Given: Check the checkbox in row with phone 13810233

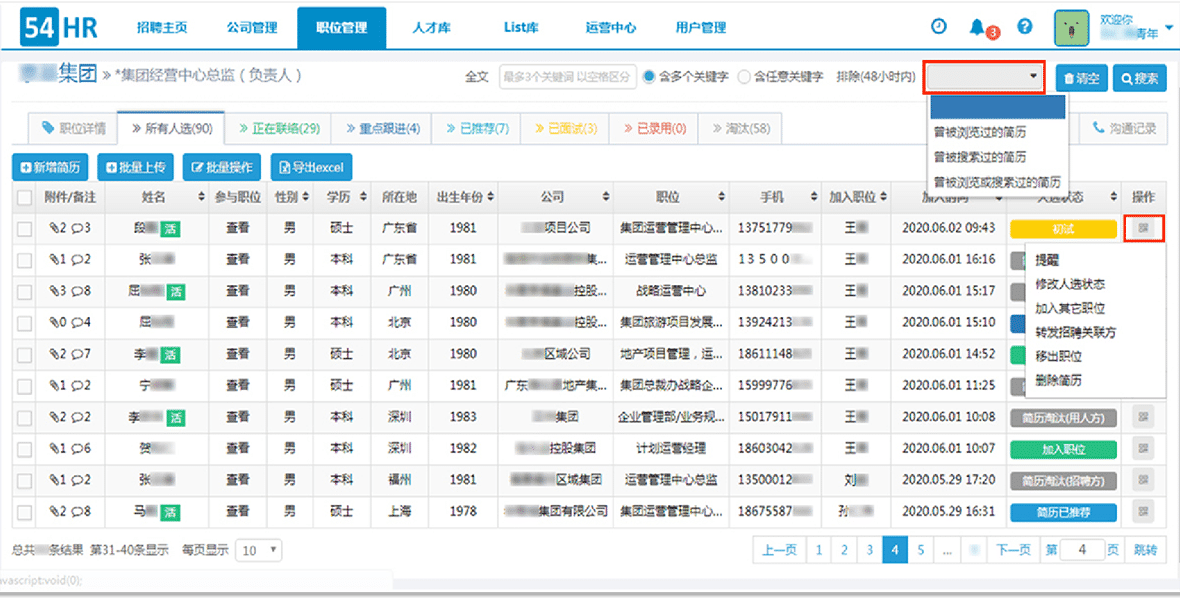Looking at the screenshot, I should (25, 291).
